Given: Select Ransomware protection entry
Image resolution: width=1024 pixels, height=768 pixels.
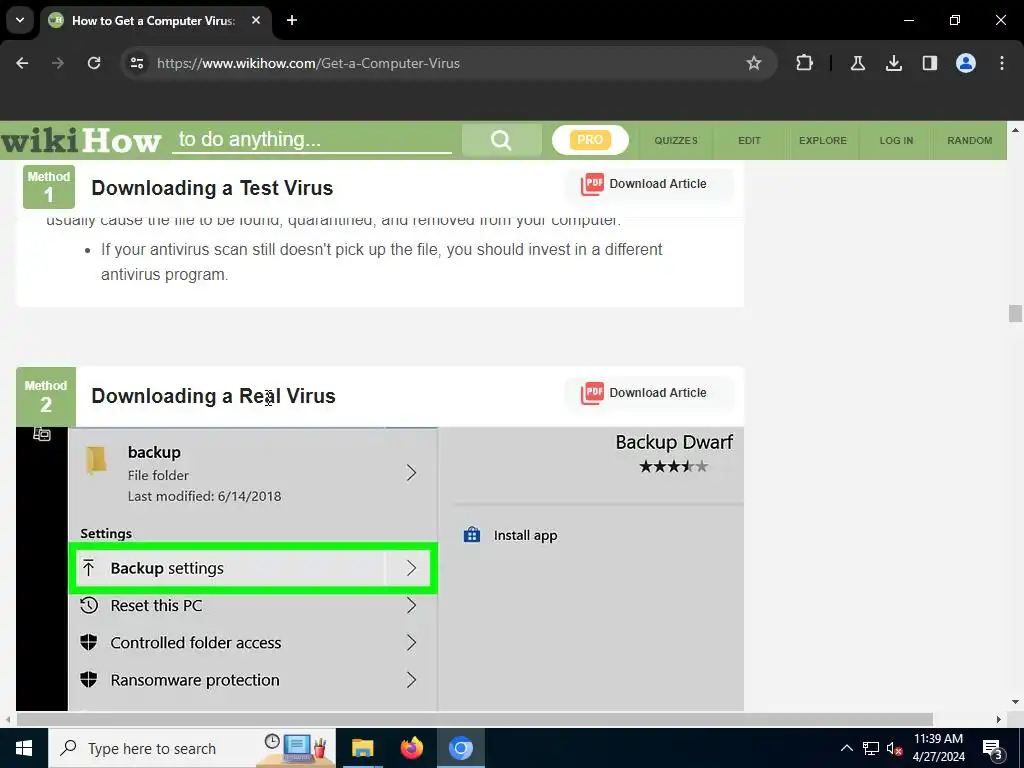Looking at the screenshot, I should [x=253, y=680].
